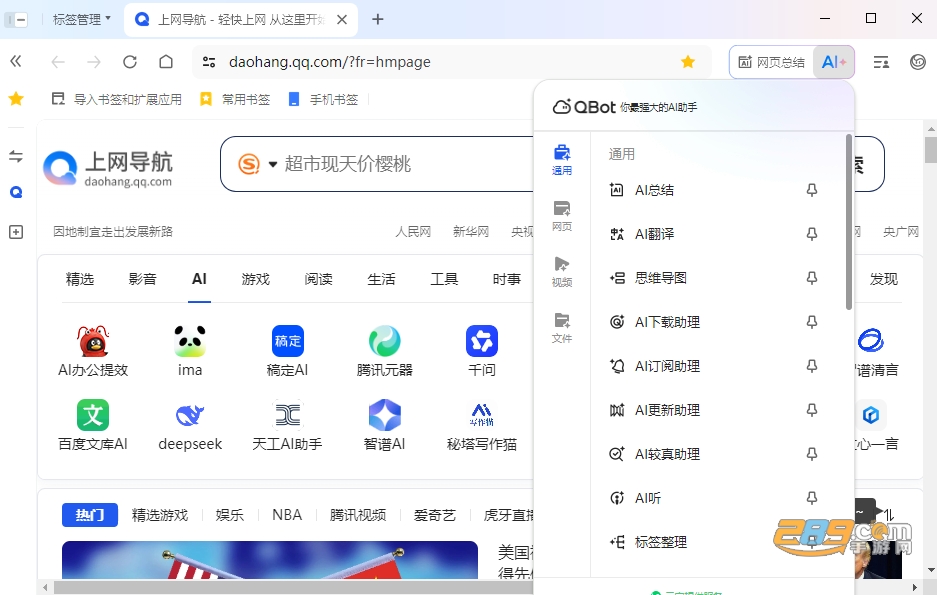
Task: Open the browser menu icon right of AI+
Action: pos(881,62)
